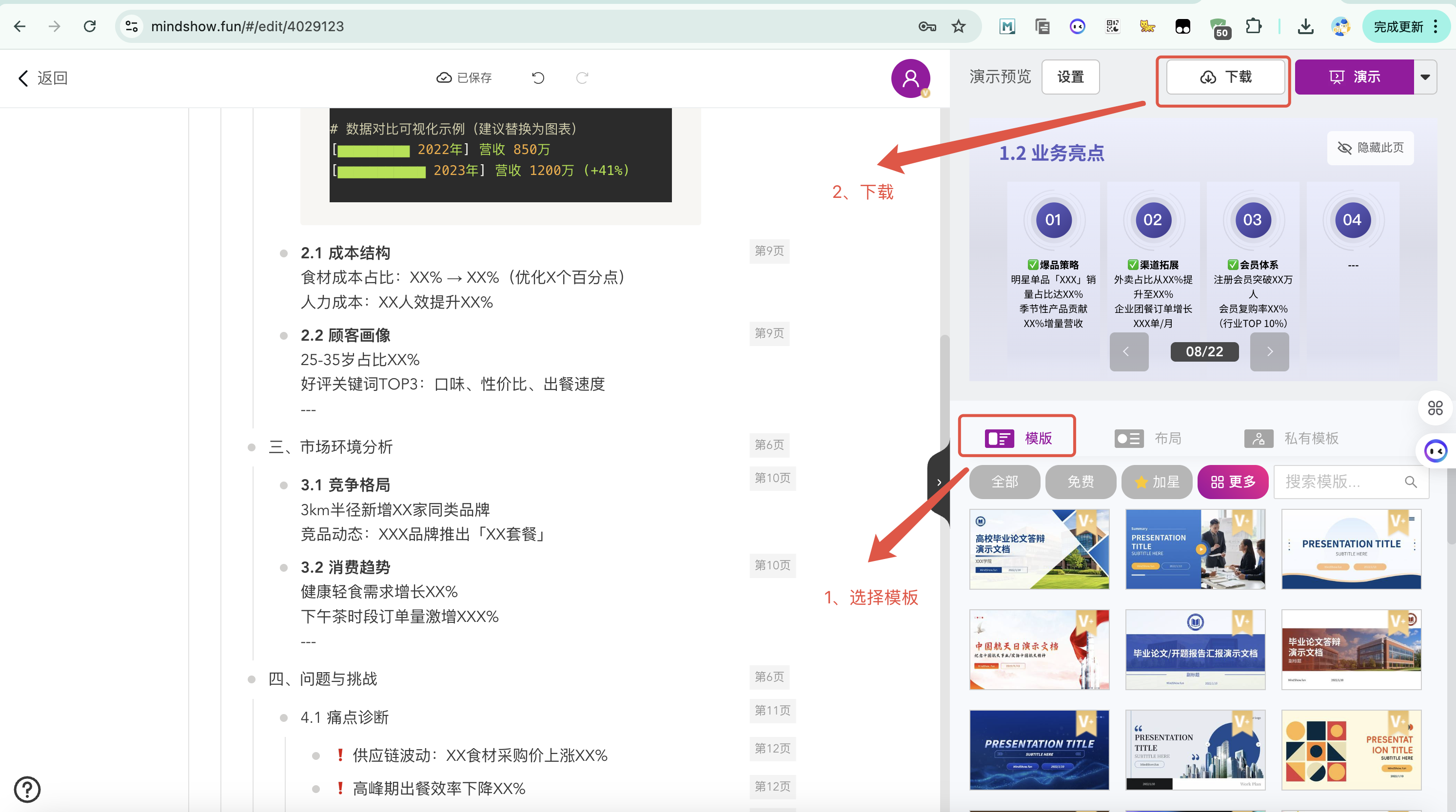Hide this slide with 隐藏此页
Screen dimensions: 1456x812
1370,148
